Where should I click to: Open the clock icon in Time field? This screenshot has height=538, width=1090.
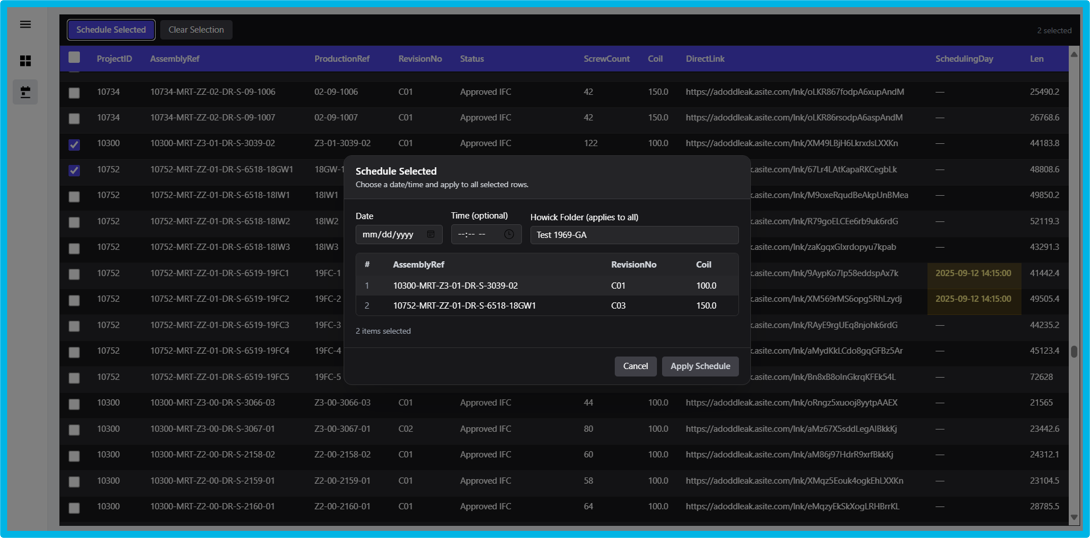509,235
